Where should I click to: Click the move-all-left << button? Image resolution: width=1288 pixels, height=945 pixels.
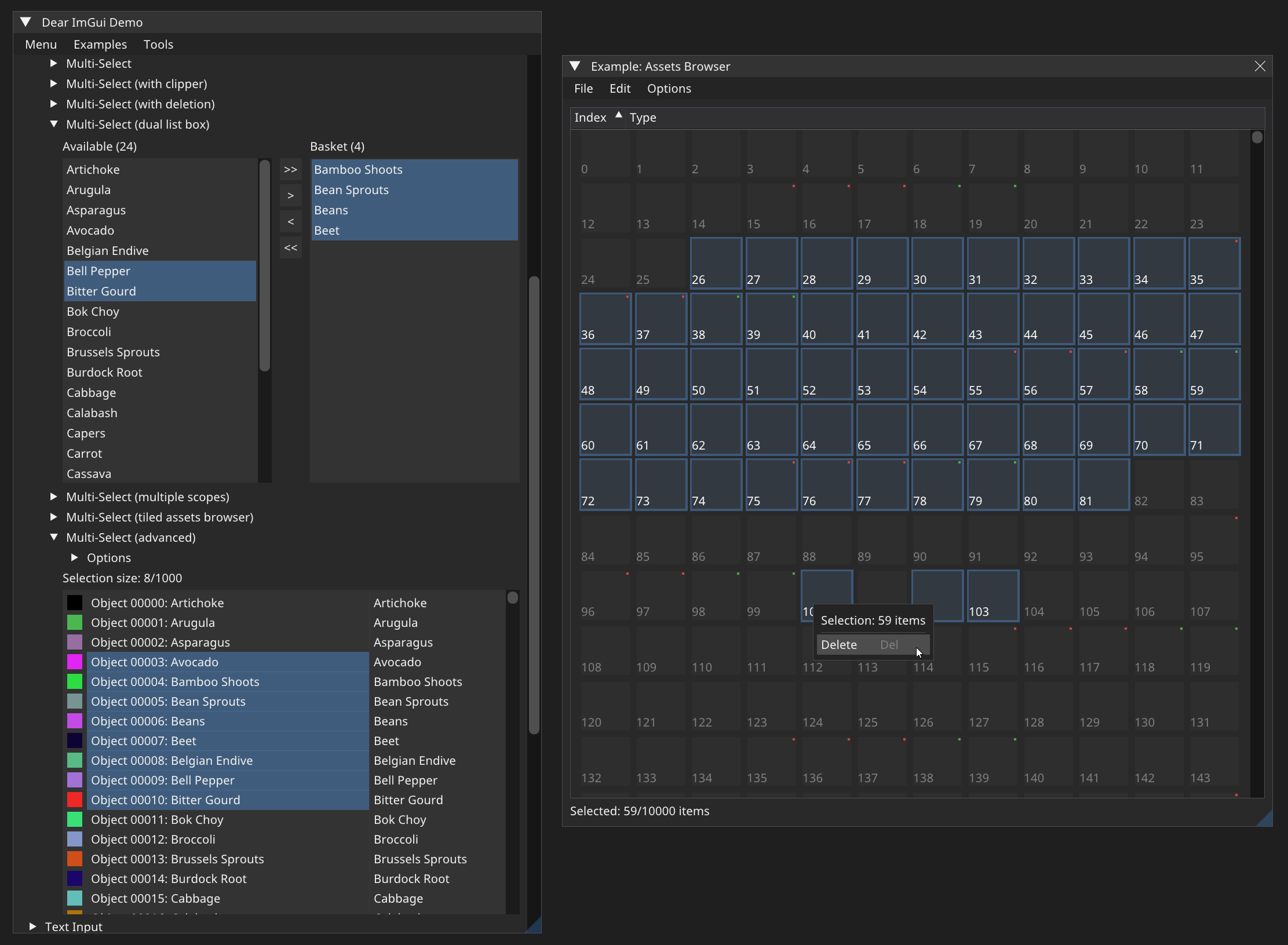tap(290, 248)
